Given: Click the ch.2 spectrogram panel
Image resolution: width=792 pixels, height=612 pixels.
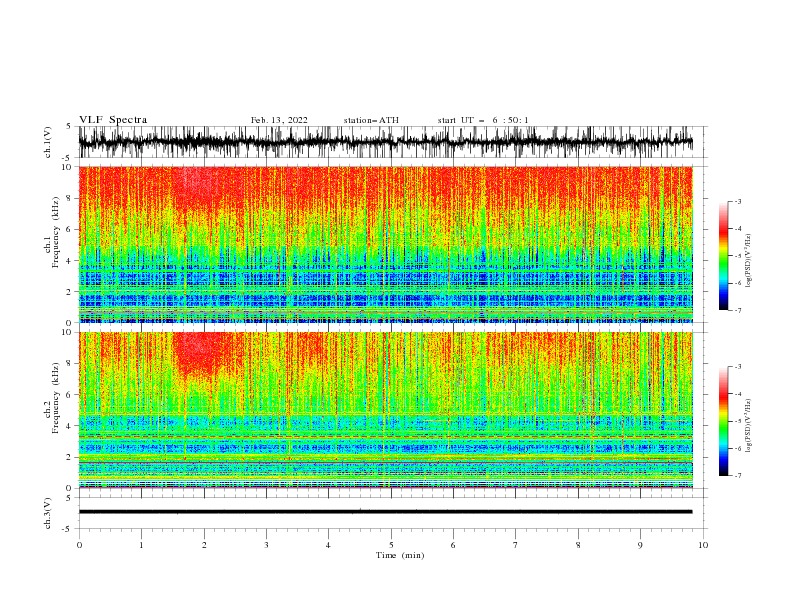Looking at the screenshot, I should point(385,410).
